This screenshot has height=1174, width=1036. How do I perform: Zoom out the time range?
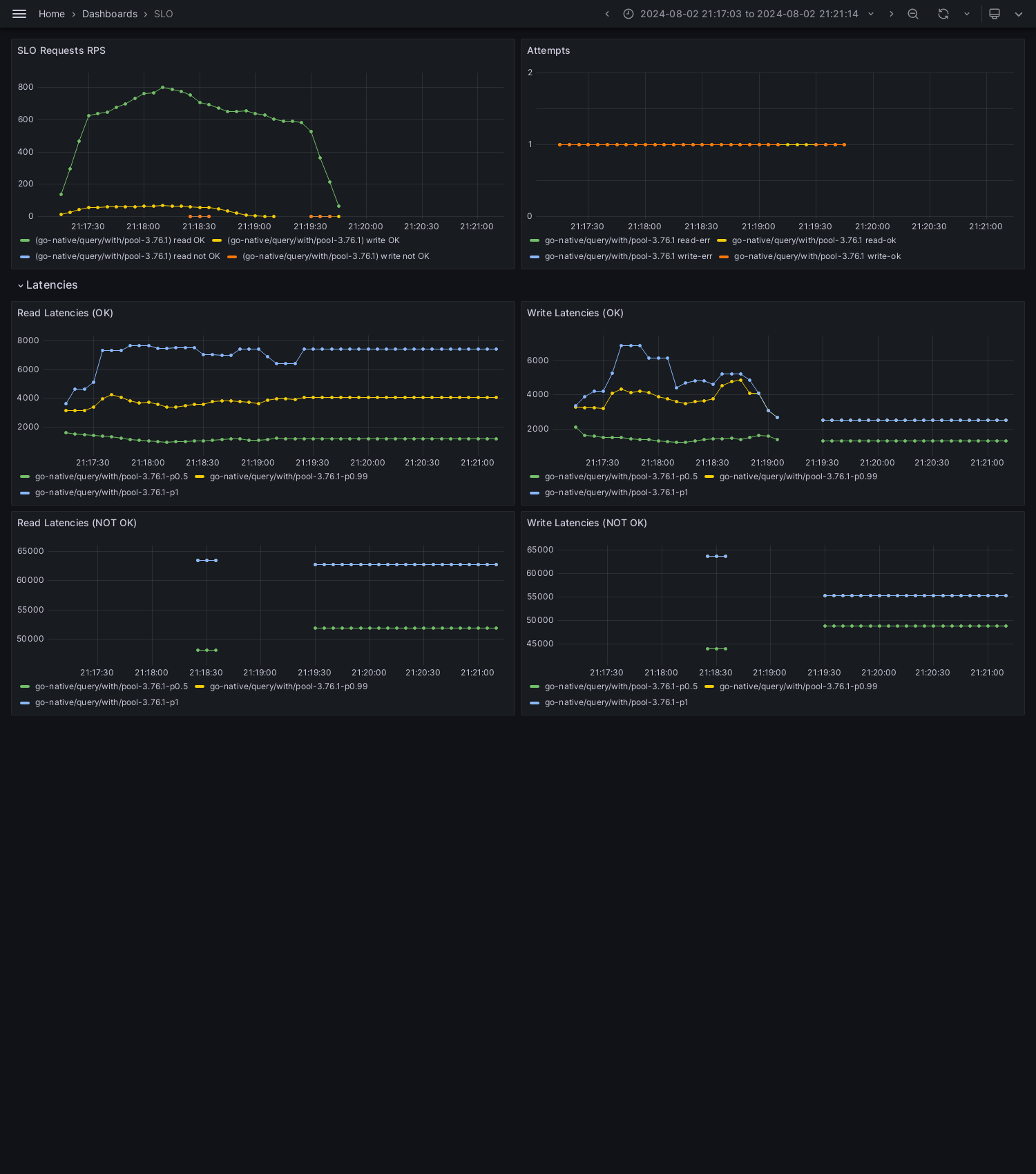coord(913,14)
